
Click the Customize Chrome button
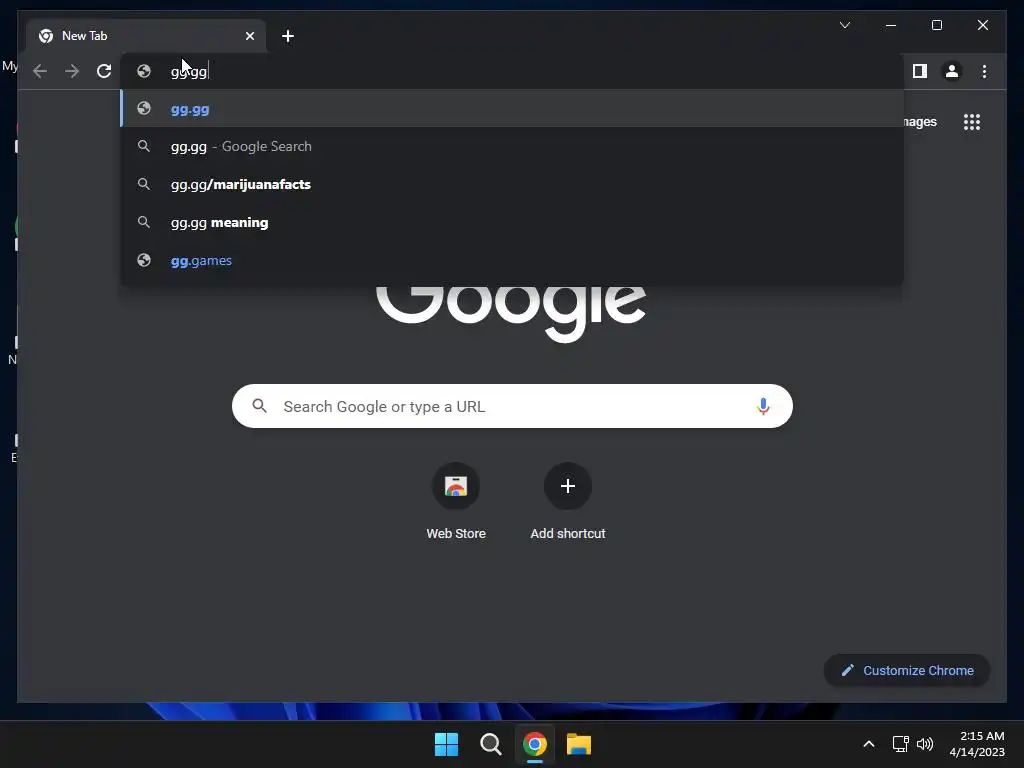pyautogui.click(x=907, y=671)
